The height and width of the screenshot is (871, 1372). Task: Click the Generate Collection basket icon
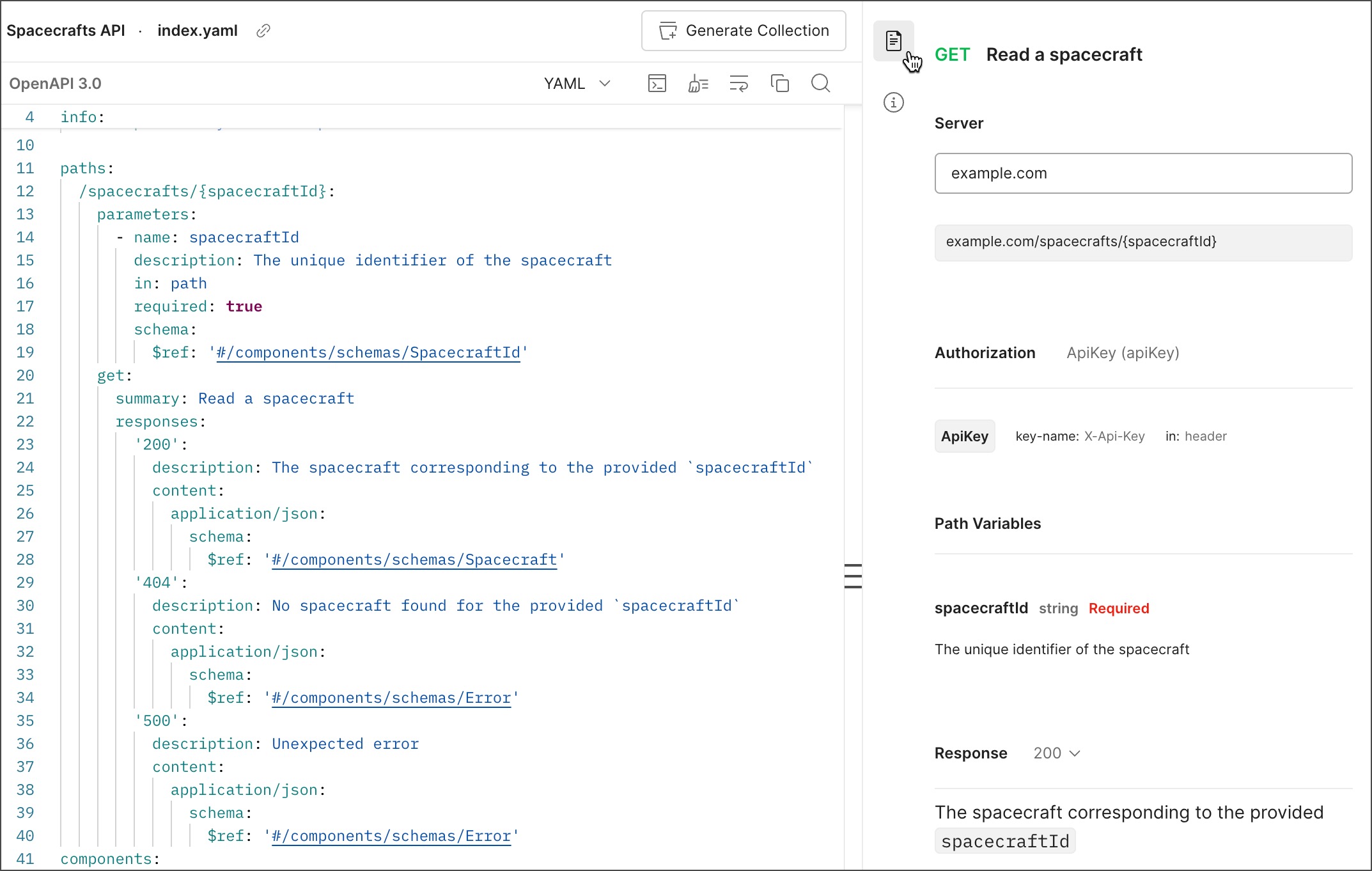click(667, 30)
